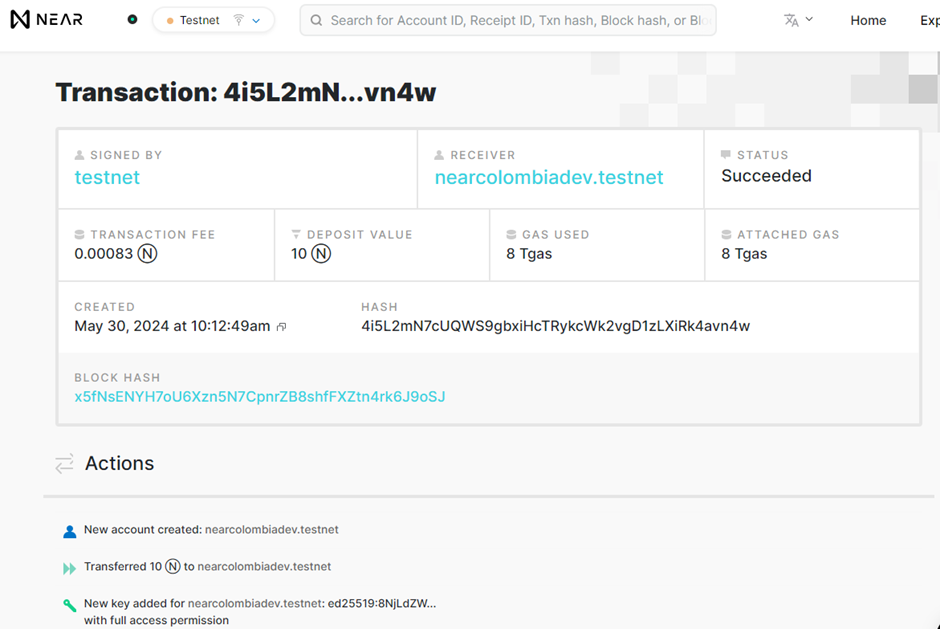Click the search magnifier icon
This screenshot has height=629, width=940.
tap(316, 20)
